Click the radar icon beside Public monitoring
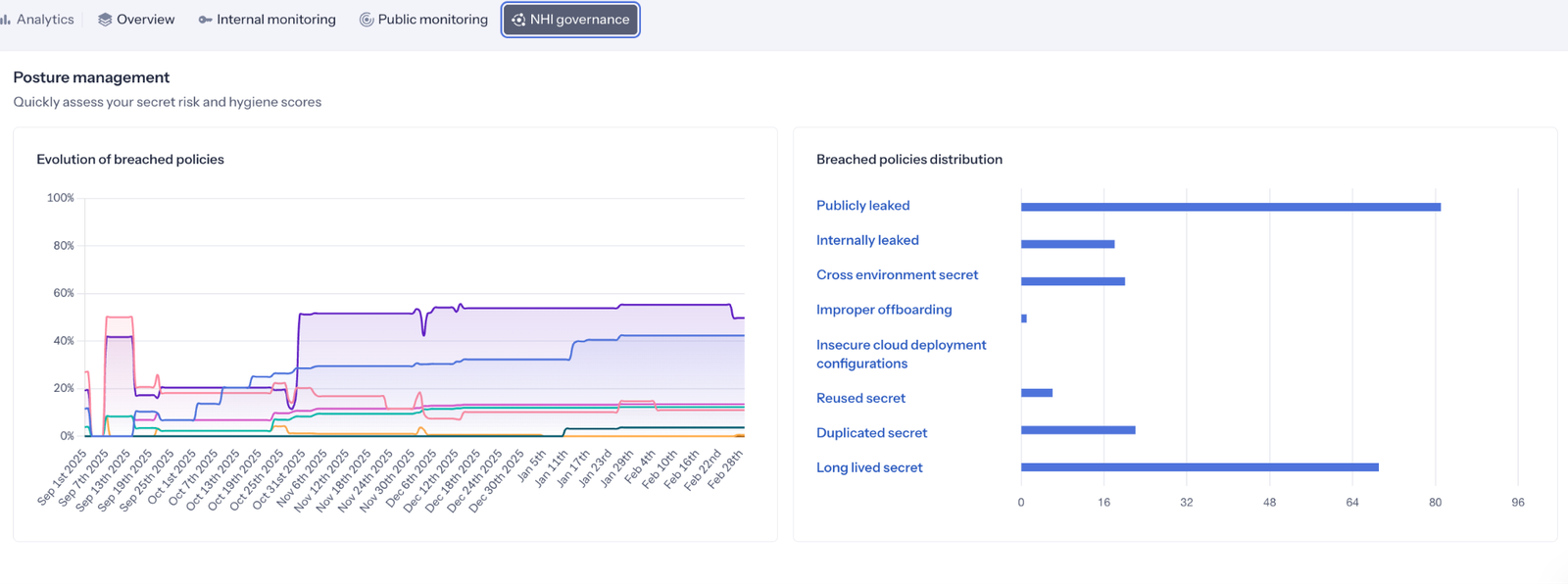Viewport: 1568px width, 584px height. pos(367,20)
